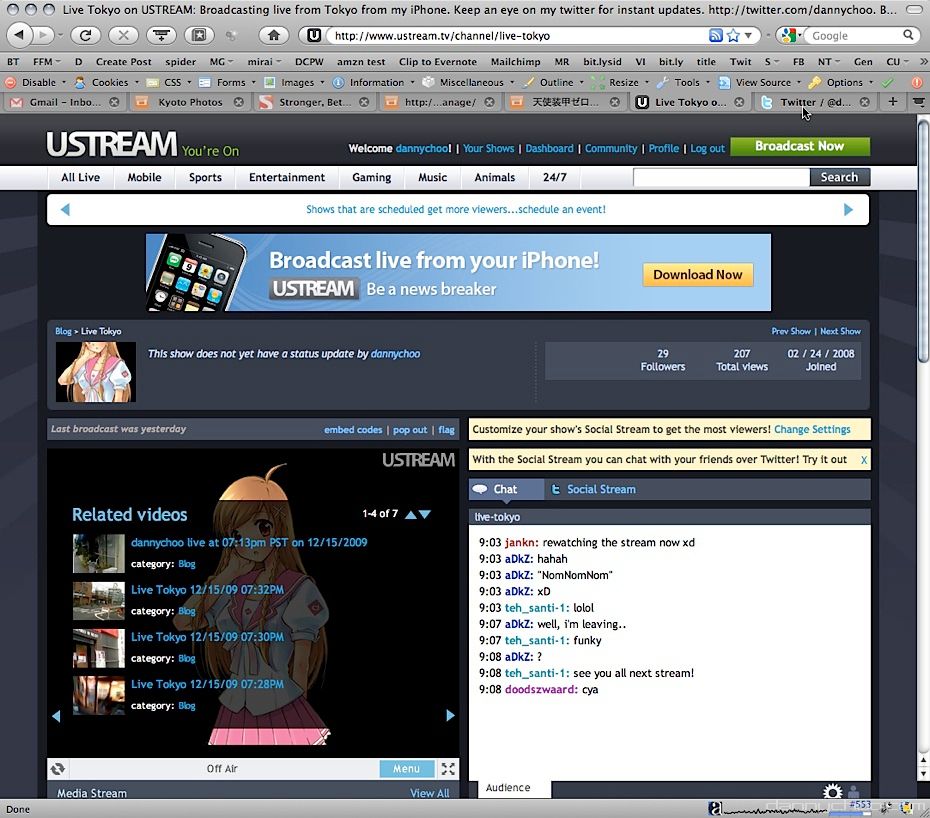
Task: Follow the Change Settings link
Action: pos(812,429)
